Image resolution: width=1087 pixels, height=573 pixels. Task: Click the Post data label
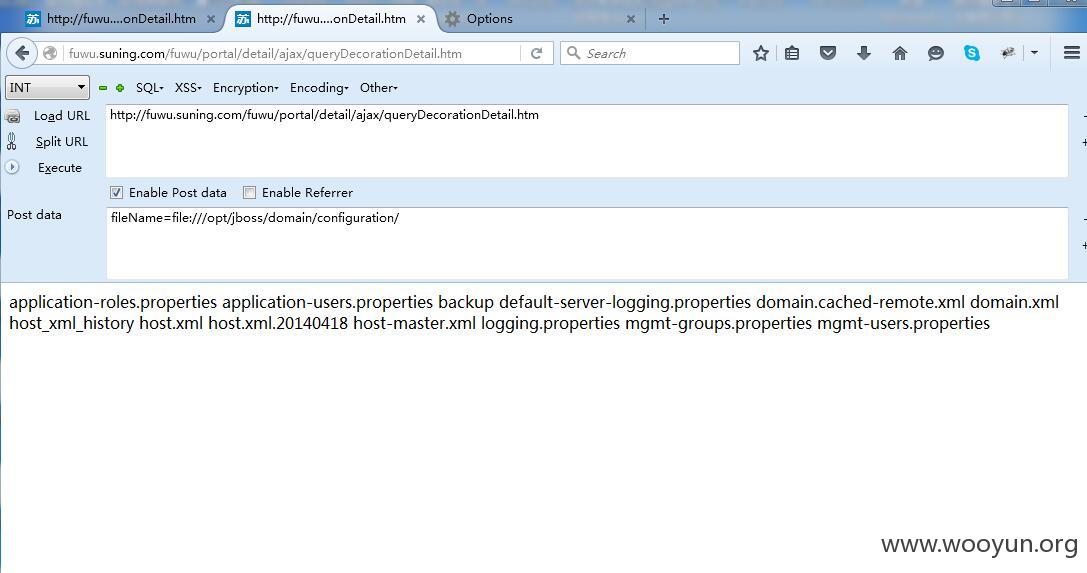(34, 215)
